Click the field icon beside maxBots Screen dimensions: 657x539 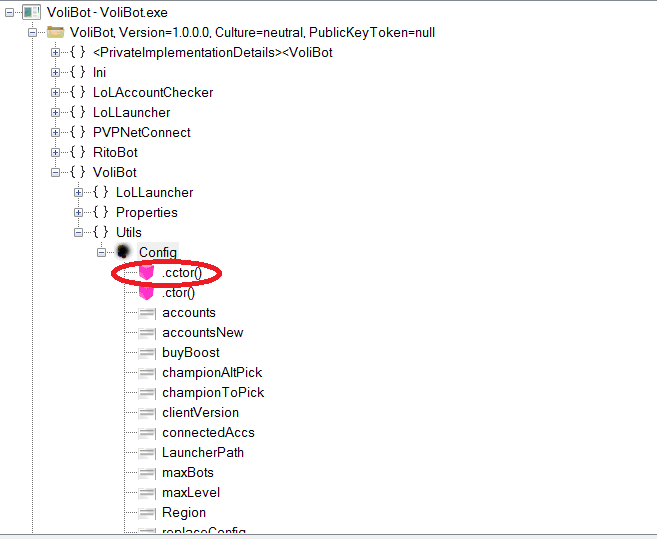(x=147, y=473)
